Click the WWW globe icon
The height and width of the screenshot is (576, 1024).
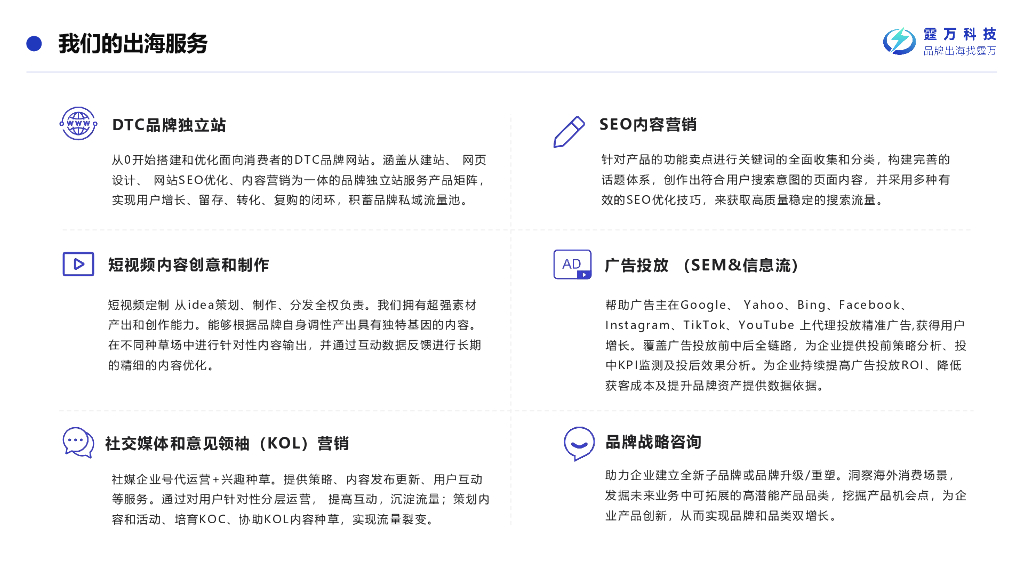point(78,123)
